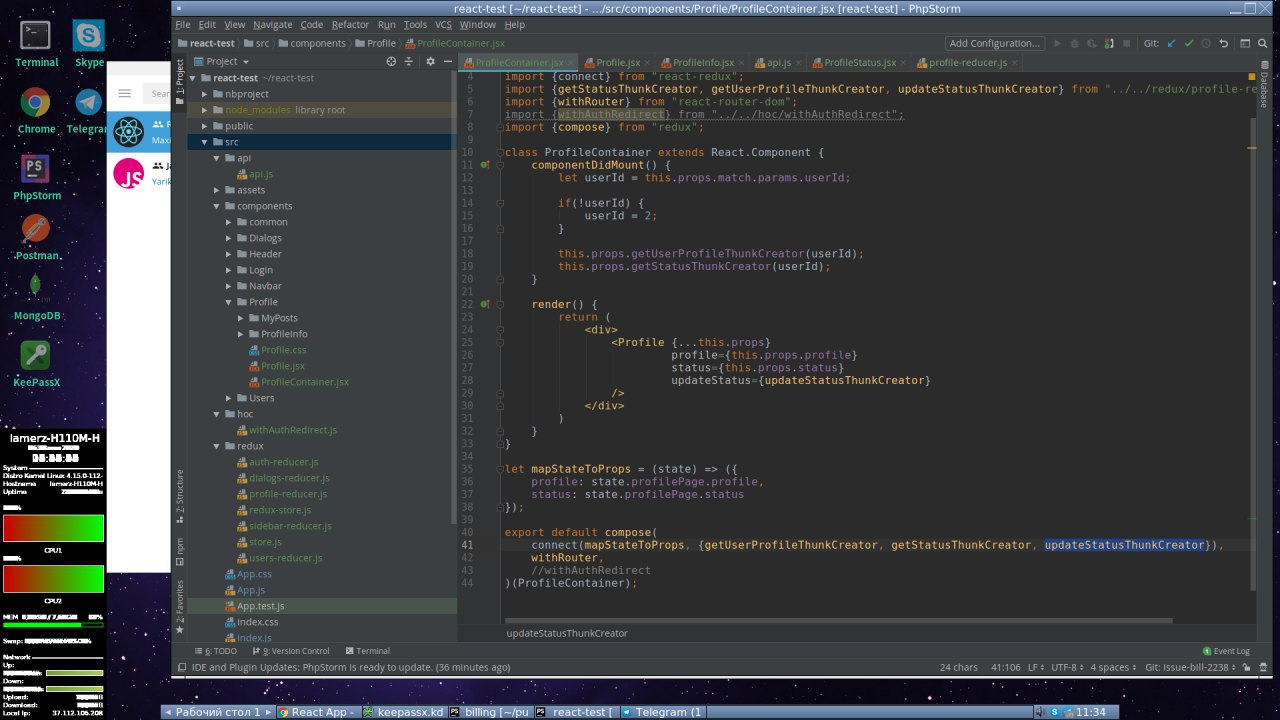Toggle the Structure tool window side tab

click(180, 490)
